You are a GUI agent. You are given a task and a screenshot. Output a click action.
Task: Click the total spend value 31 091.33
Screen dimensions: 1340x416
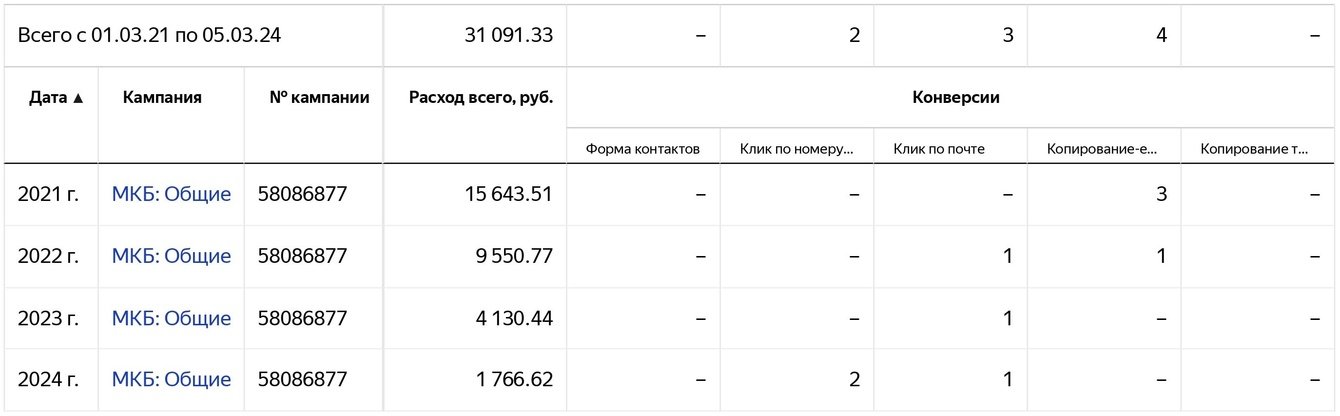coord(509,35)
